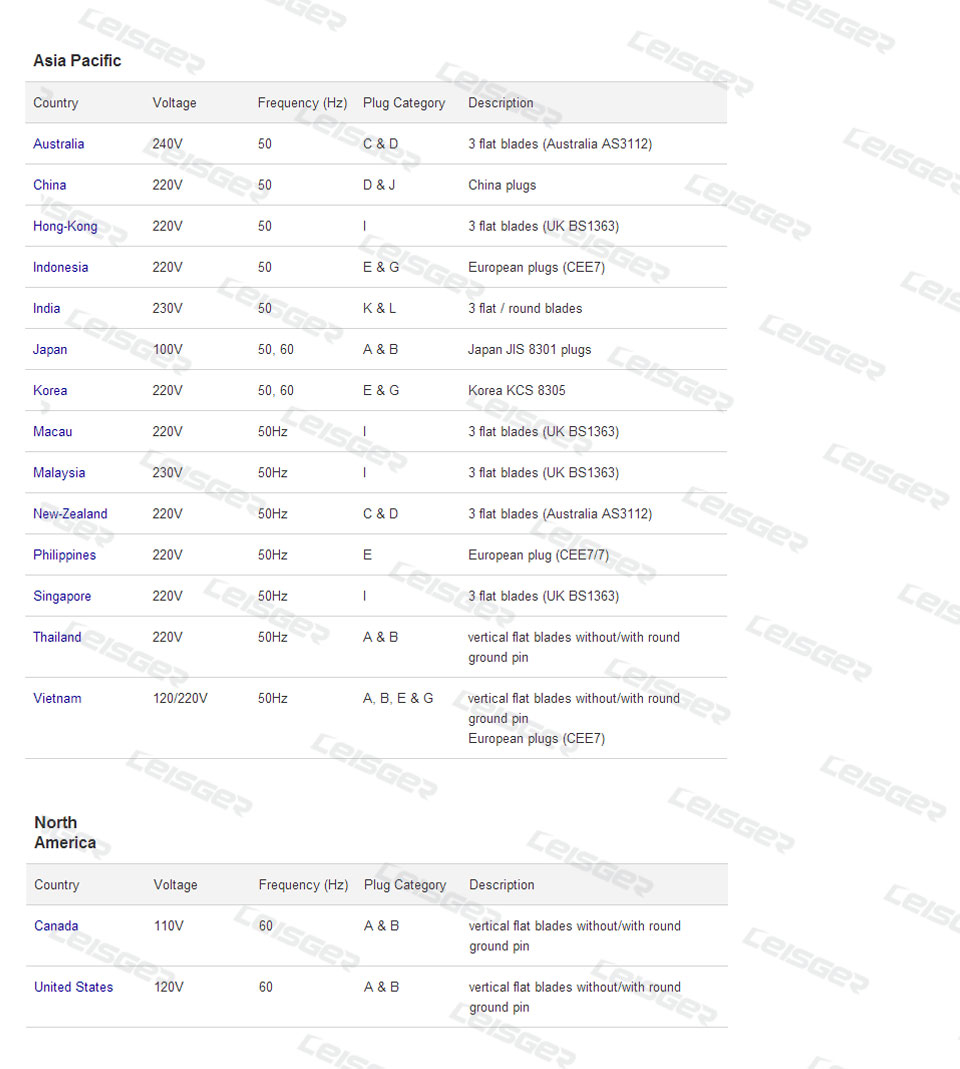Open the Singapore link
Image resolution: width=960 pixels, height=1069 pixels.
pos(62,596)
